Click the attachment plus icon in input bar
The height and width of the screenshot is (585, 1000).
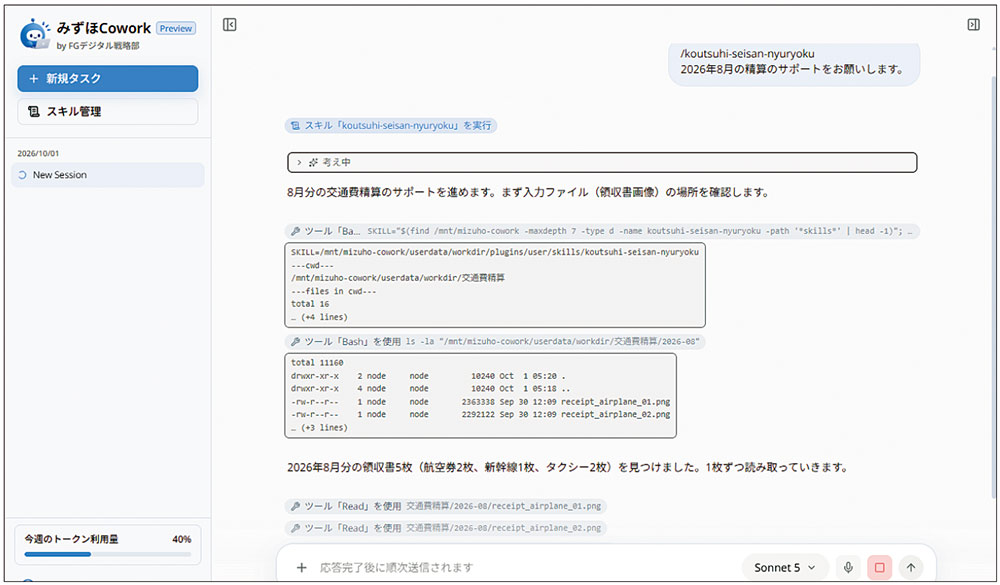pos(302,567)
